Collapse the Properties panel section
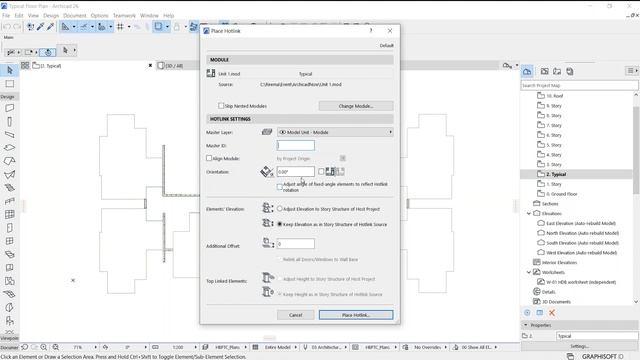The height and width of the screenshot is (360, 640). 526,325
